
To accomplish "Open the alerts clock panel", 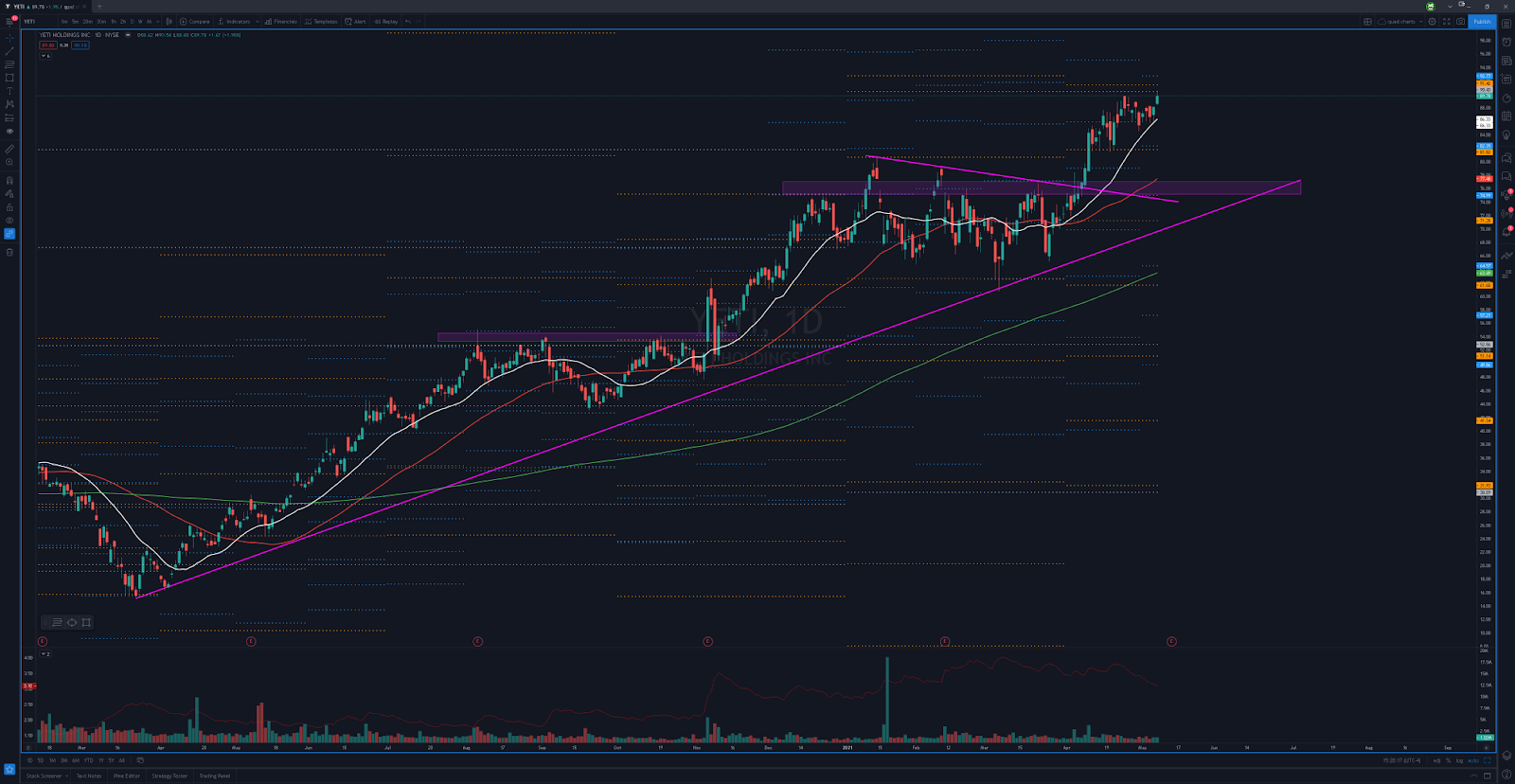I will click(x=1506, y=42).
